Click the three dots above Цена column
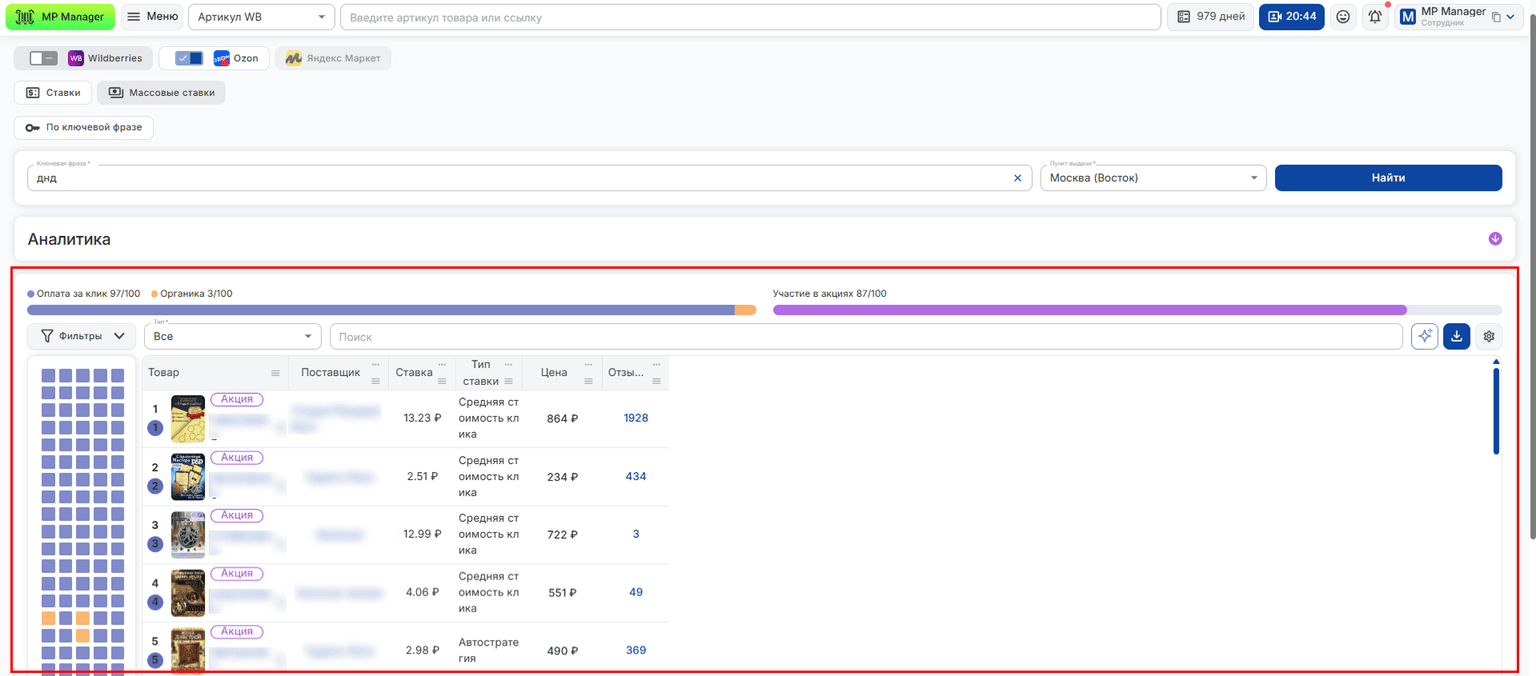 (588, 364)
